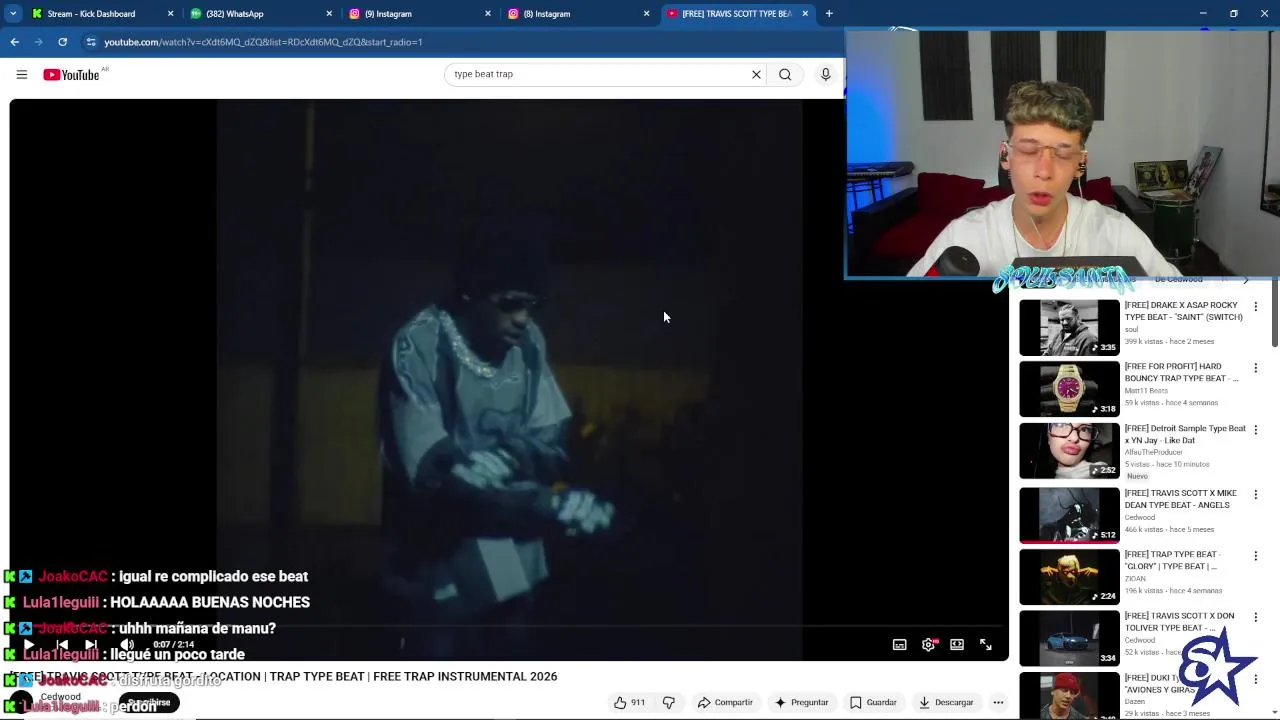1280x720 pixels.
Task: Open options for Drake x ASAP Rocky video
Action: (1255, 307)
